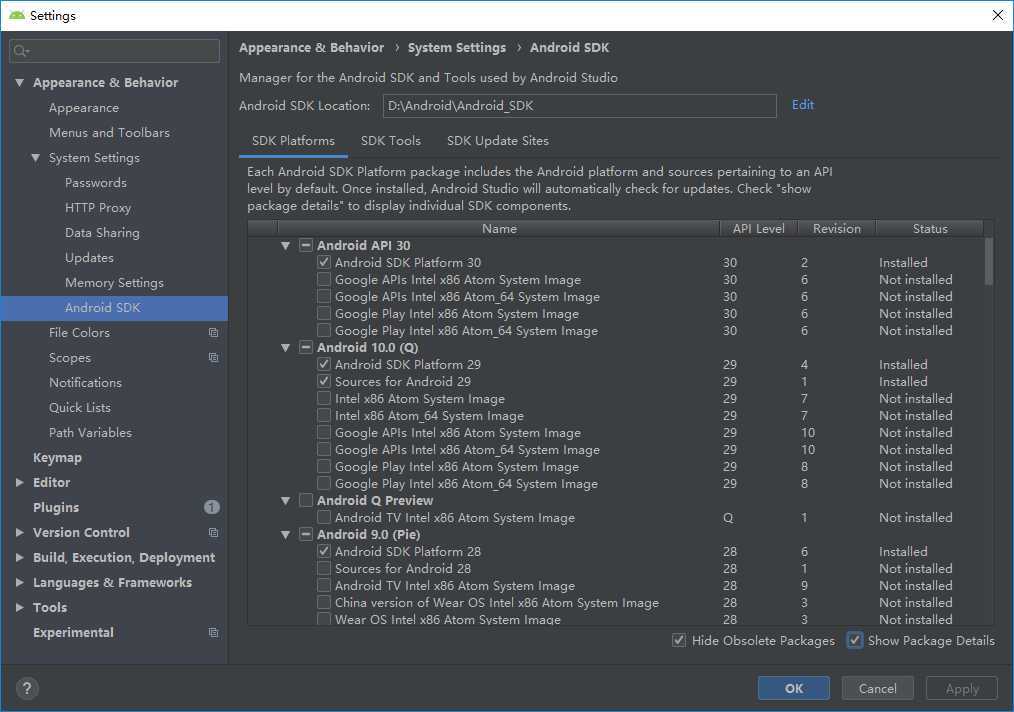The image size is (1014, 712).
Task: Click the Android SDK Location path field
Action: (579, 105)
